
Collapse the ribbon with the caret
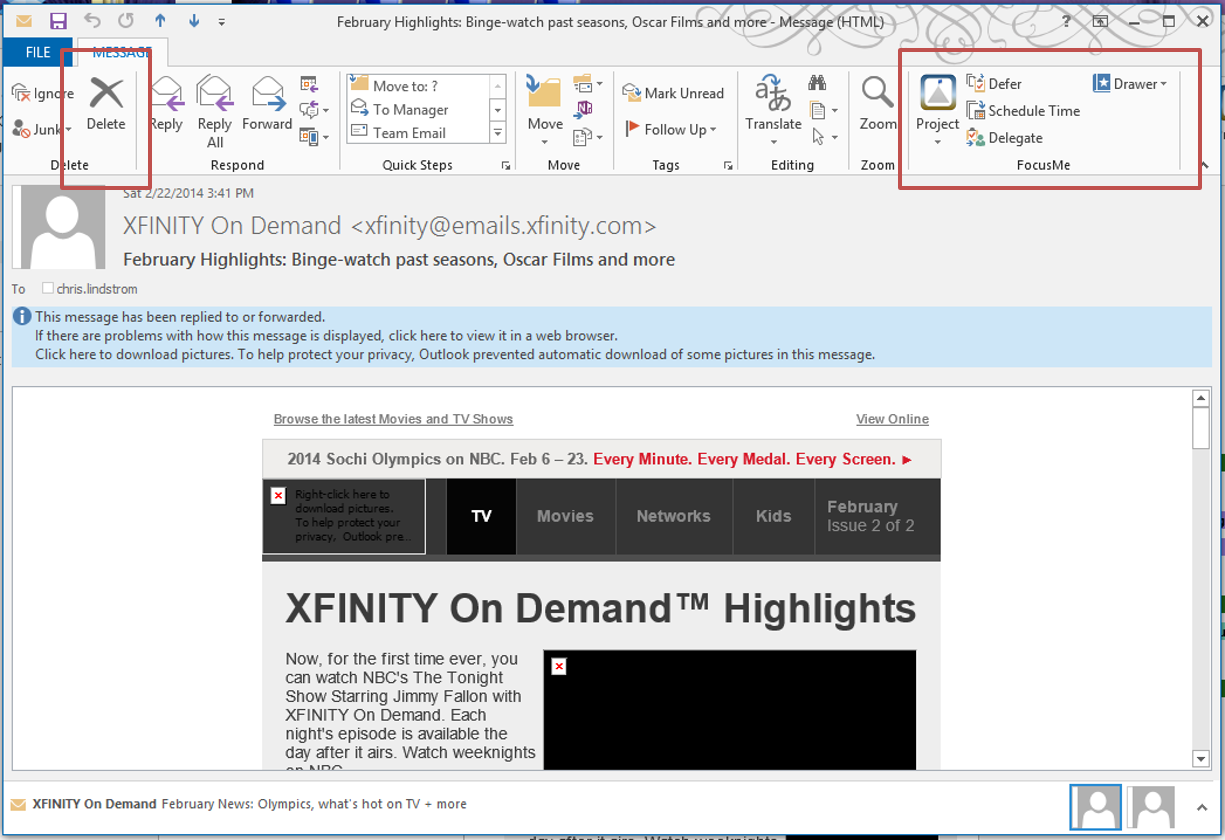pos(1204,165)
